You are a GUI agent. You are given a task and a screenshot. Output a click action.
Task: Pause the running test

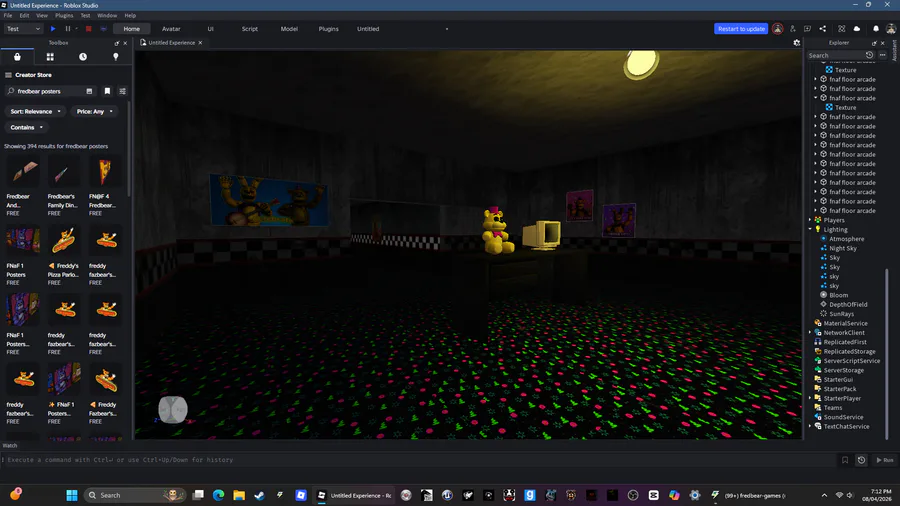(x=68, y=29)
